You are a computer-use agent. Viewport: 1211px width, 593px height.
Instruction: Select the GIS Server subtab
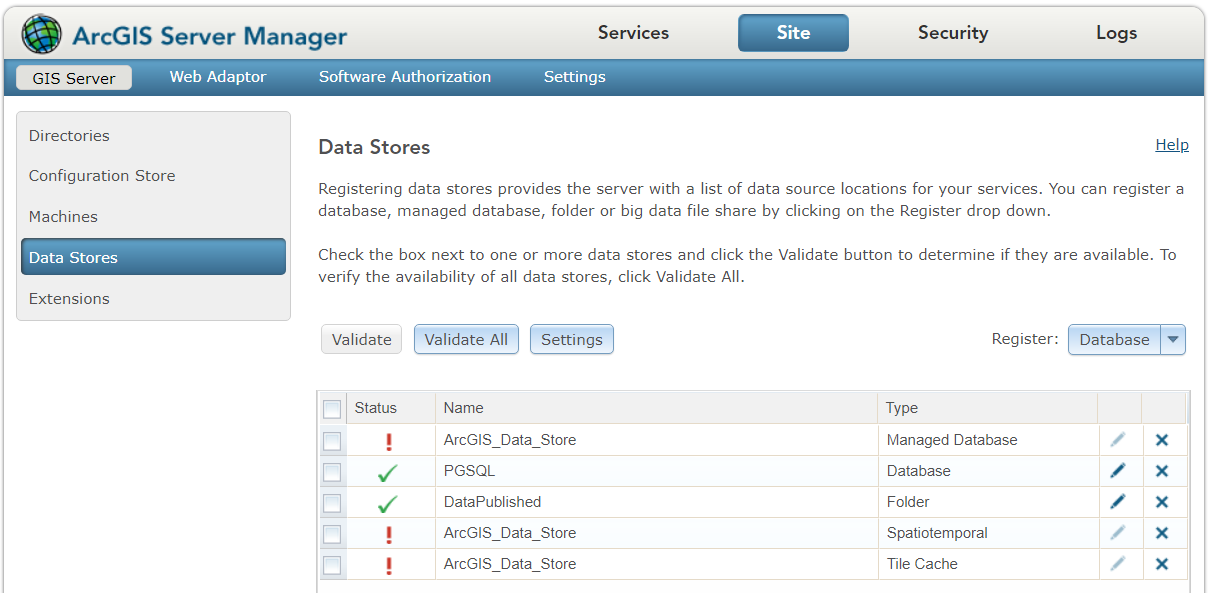click(74, 78)
